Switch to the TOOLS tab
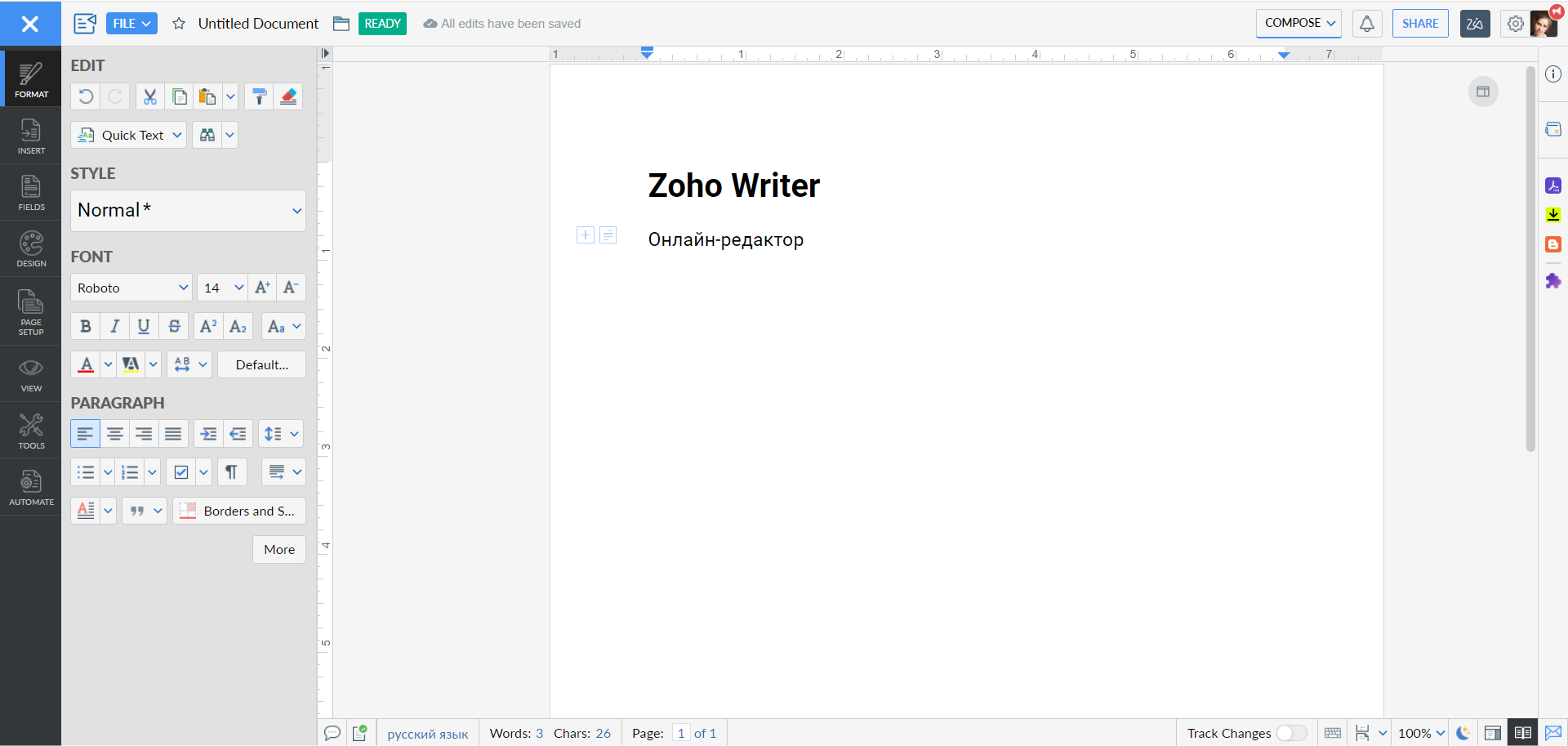 31,431
